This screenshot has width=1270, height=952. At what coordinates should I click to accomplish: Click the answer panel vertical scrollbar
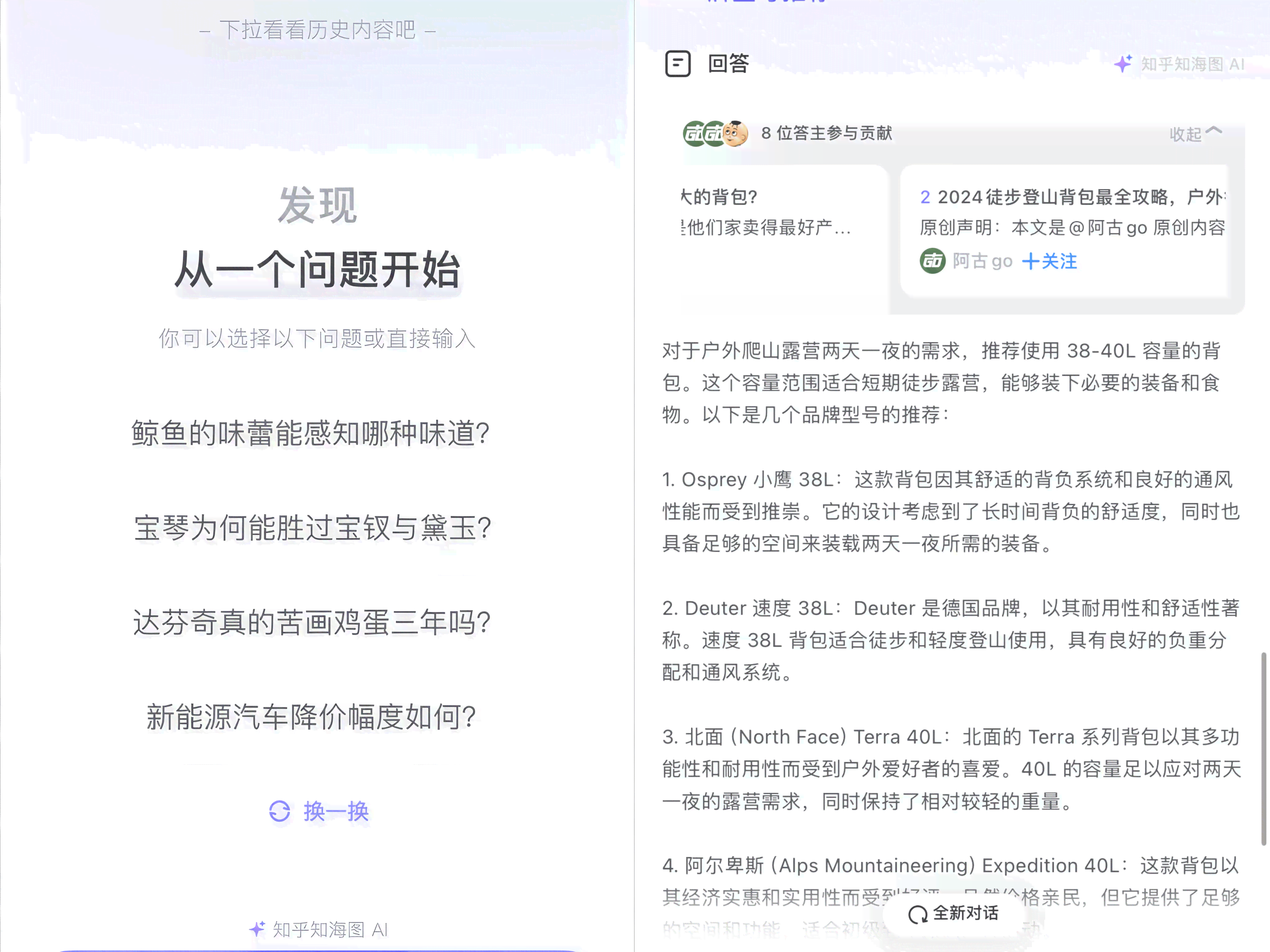point(1263,748)
